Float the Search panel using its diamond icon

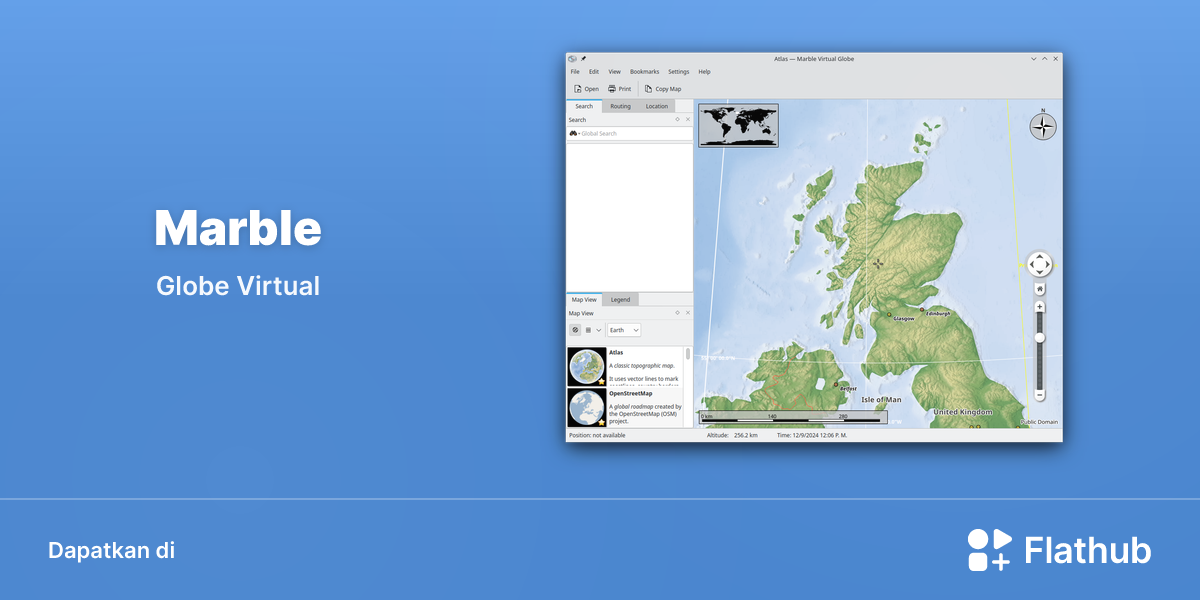click(x=677, y=119)
